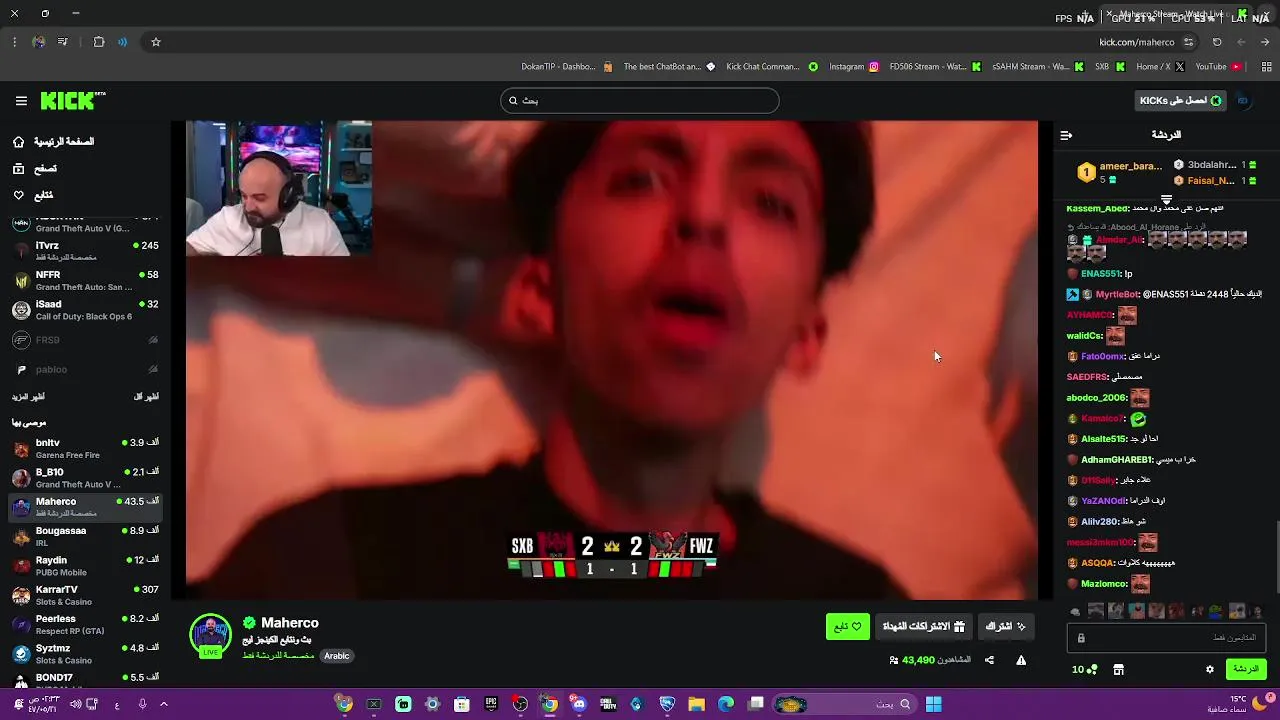The width and height of the screenshot is (1280, 720).
Task: Click the chat message input field
Action: [1164, 638]
